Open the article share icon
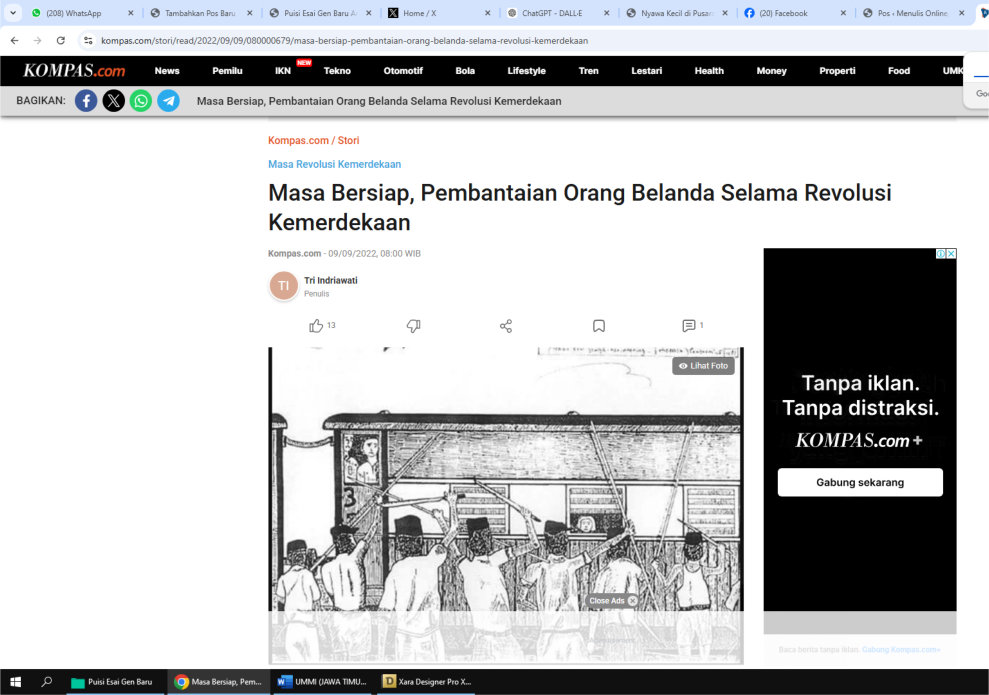 (x=505, y=326)
